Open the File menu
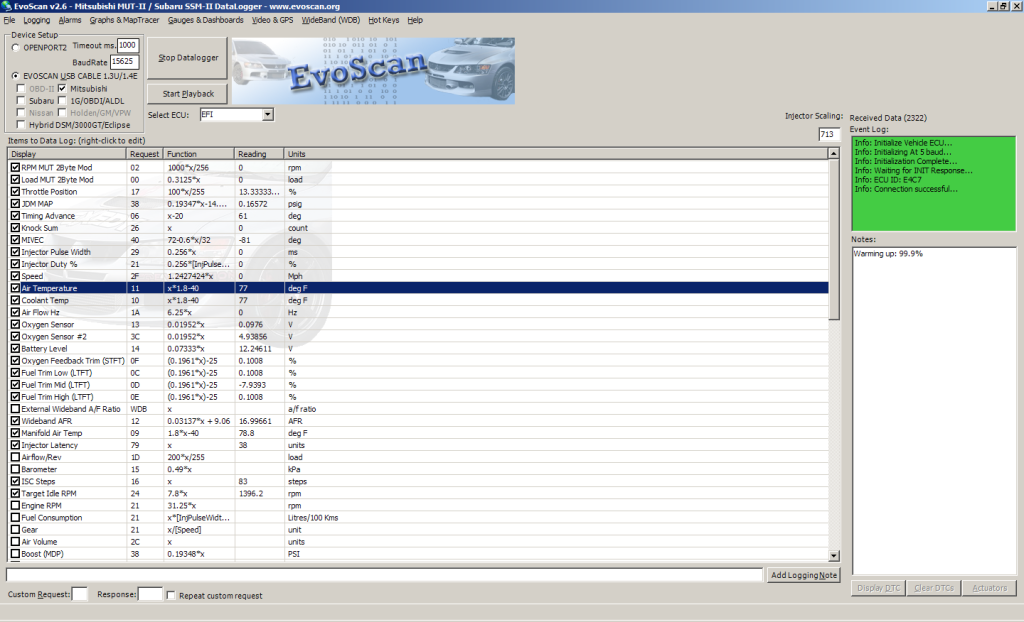1024x622 pixels. tap(9, 20)
